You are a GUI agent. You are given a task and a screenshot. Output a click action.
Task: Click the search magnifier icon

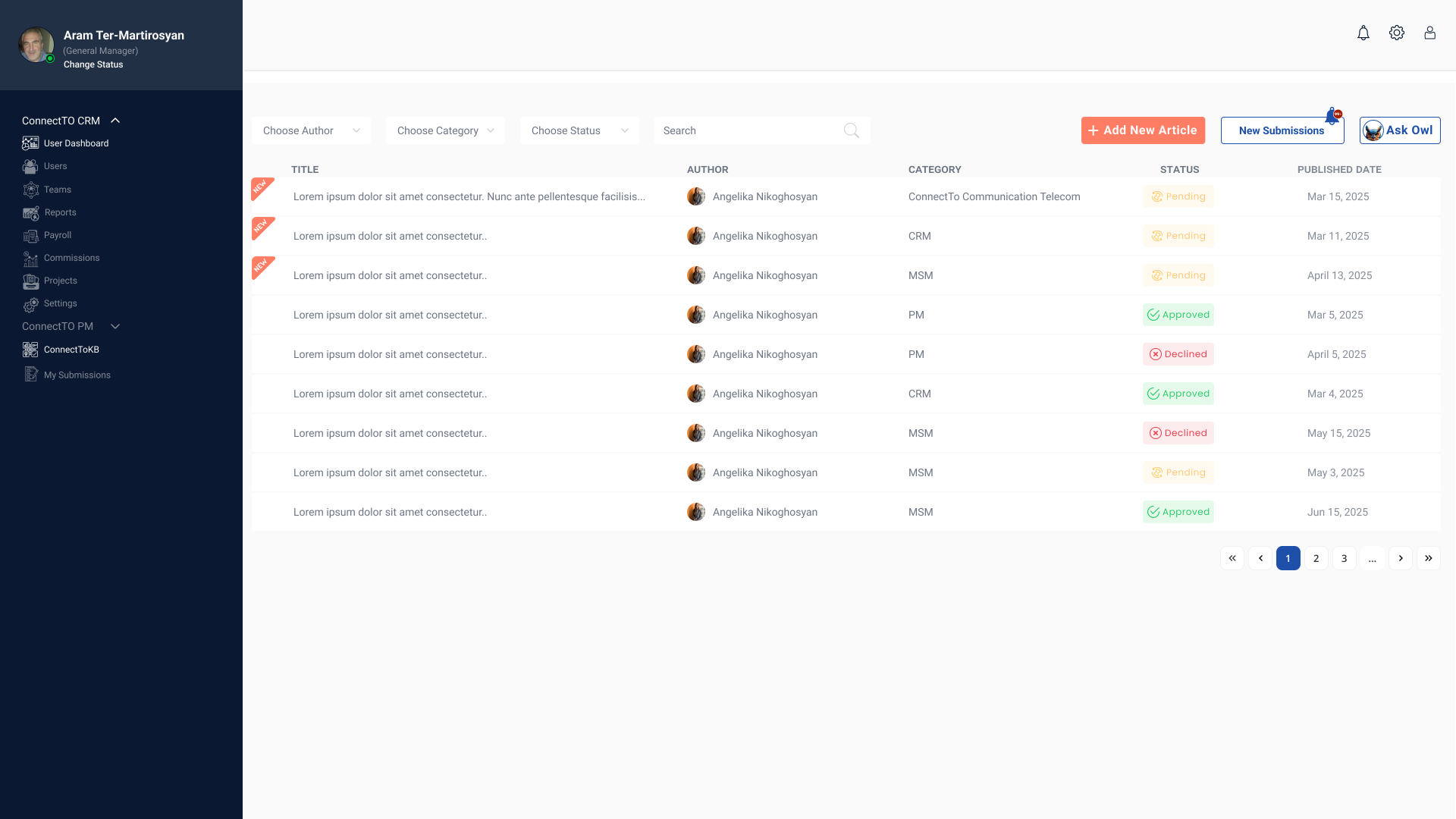click(851, 130)
